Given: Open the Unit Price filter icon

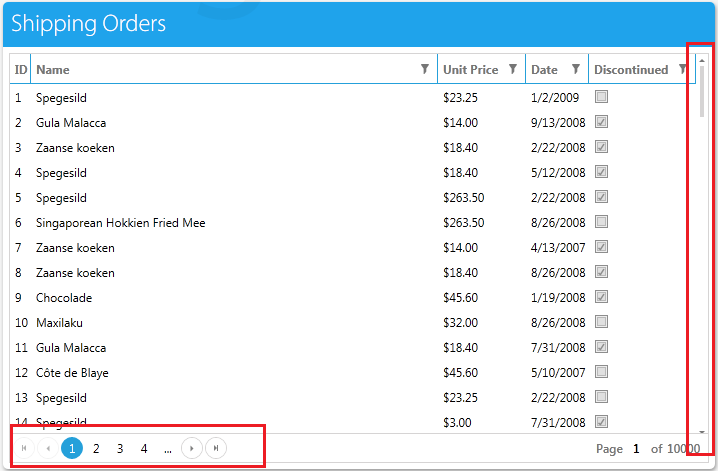Looking at the screenshot, I should coord(512,69).
